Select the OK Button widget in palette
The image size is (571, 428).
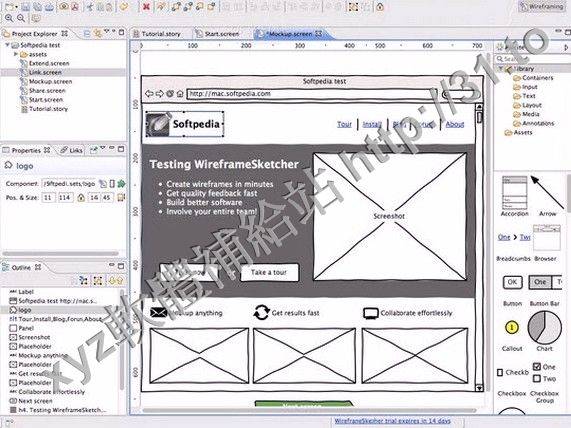click(512, 282)
